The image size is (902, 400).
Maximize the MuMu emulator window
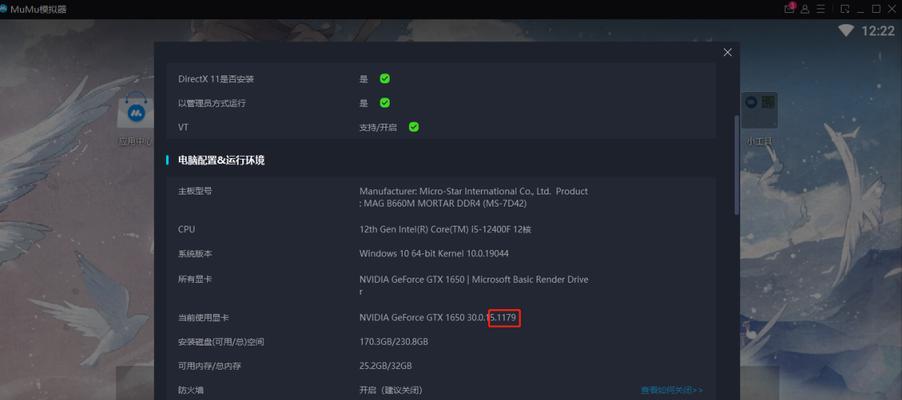[876, 9]
